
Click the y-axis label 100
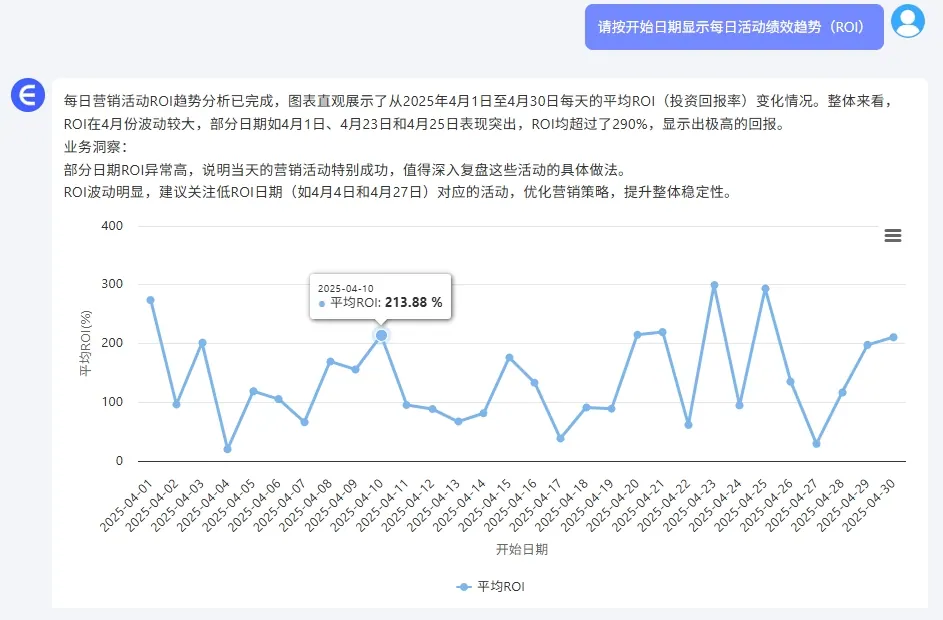(x=112, y=402)
